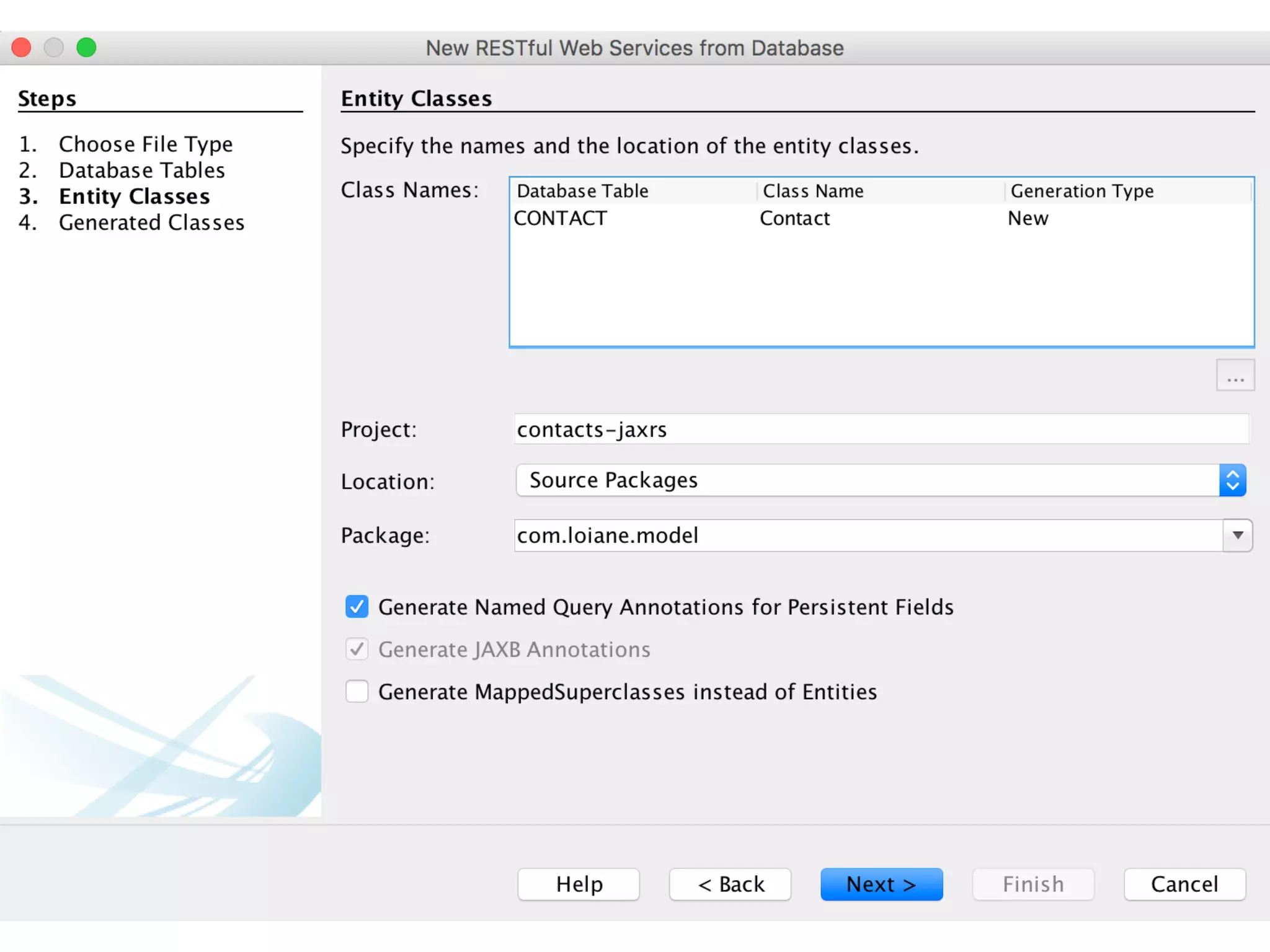Viewport: 1270px width, 952px height.
Task: Click the Database Table column header
Action: click(x=583, y=191)
